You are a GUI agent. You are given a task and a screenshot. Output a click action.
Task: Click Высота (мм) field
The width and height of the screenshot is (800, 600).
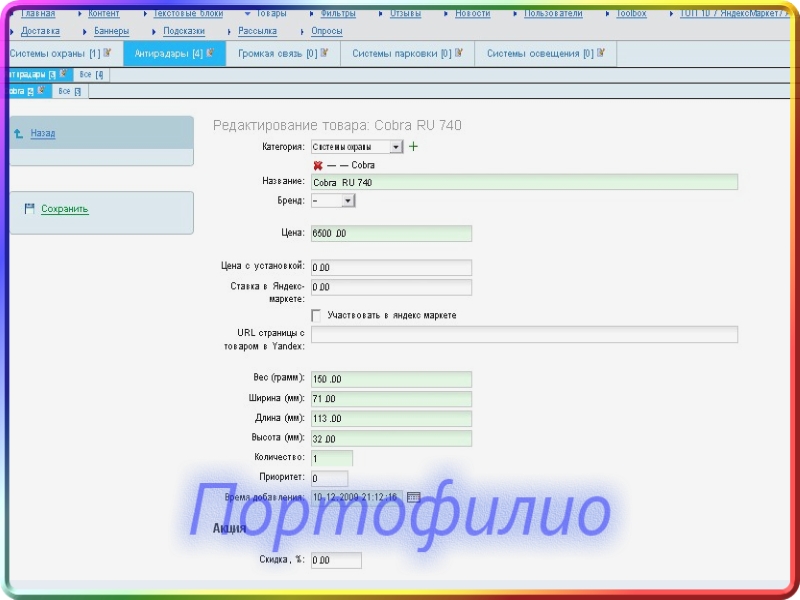pyautogui.click(x=391, y=439)
